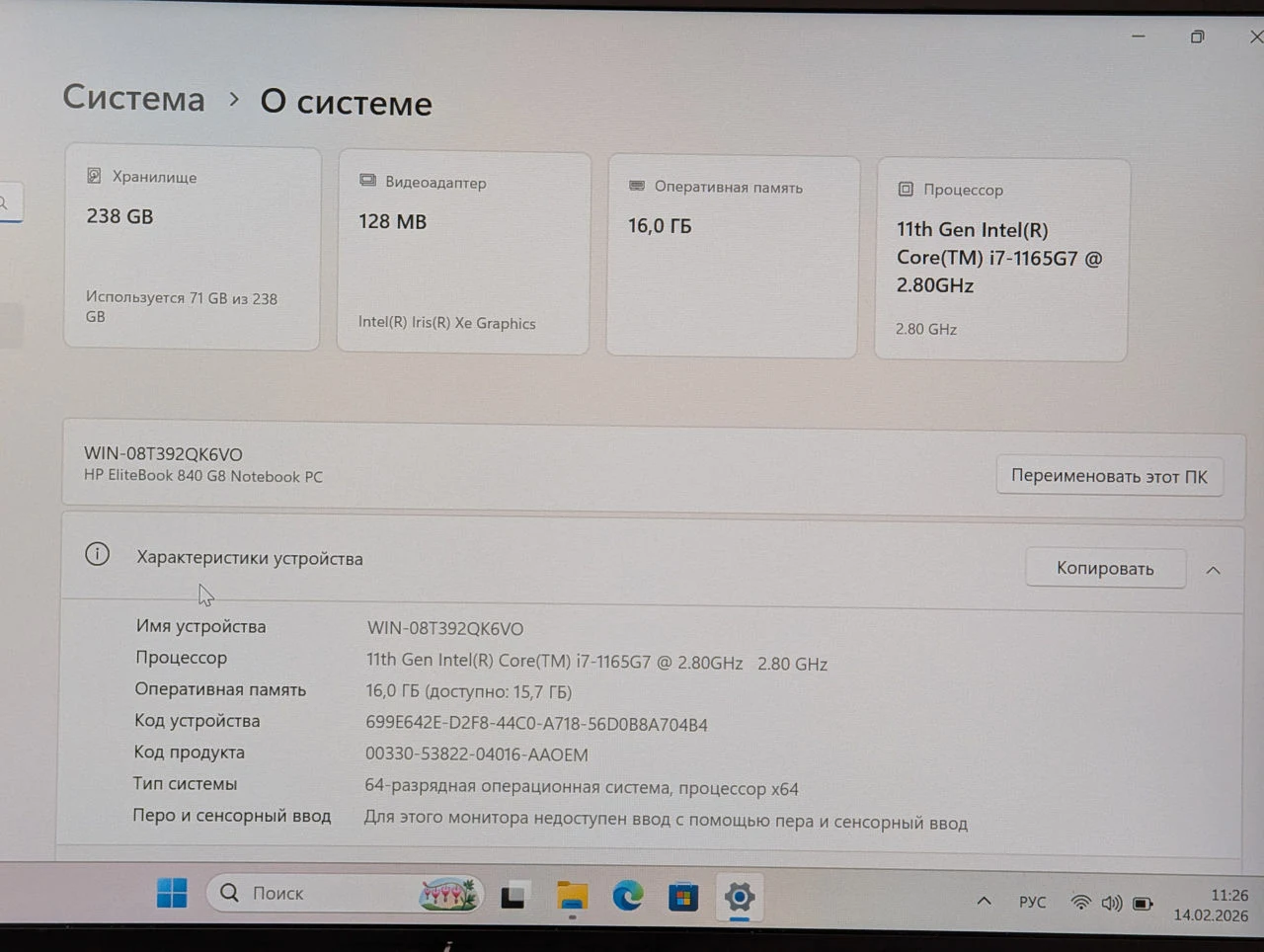Image resolution: width=1264 pixels, height=952 pixels.
Task: Switch input language РУС indicator
Action: tap(1032, 903)
